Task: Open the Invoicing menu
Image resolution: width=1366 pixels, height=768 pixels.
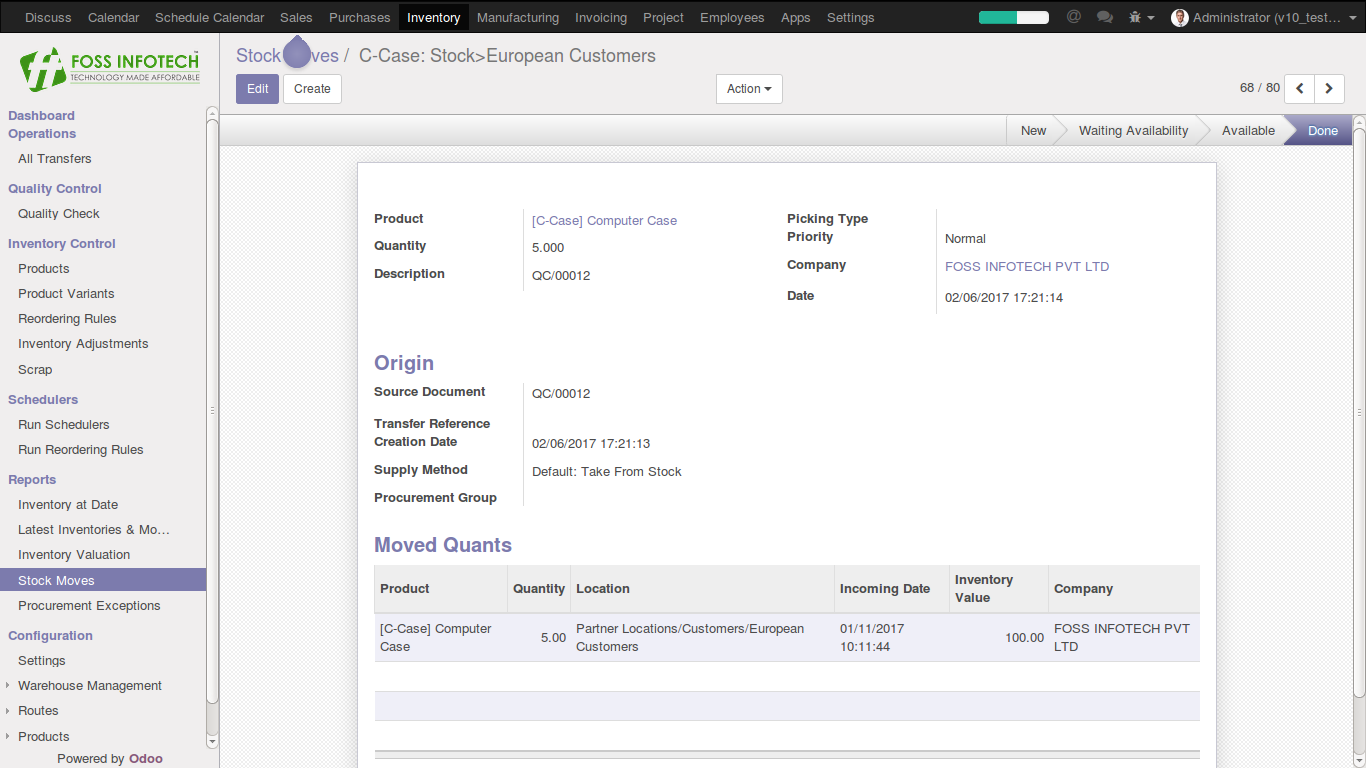Action: [601, 17]
